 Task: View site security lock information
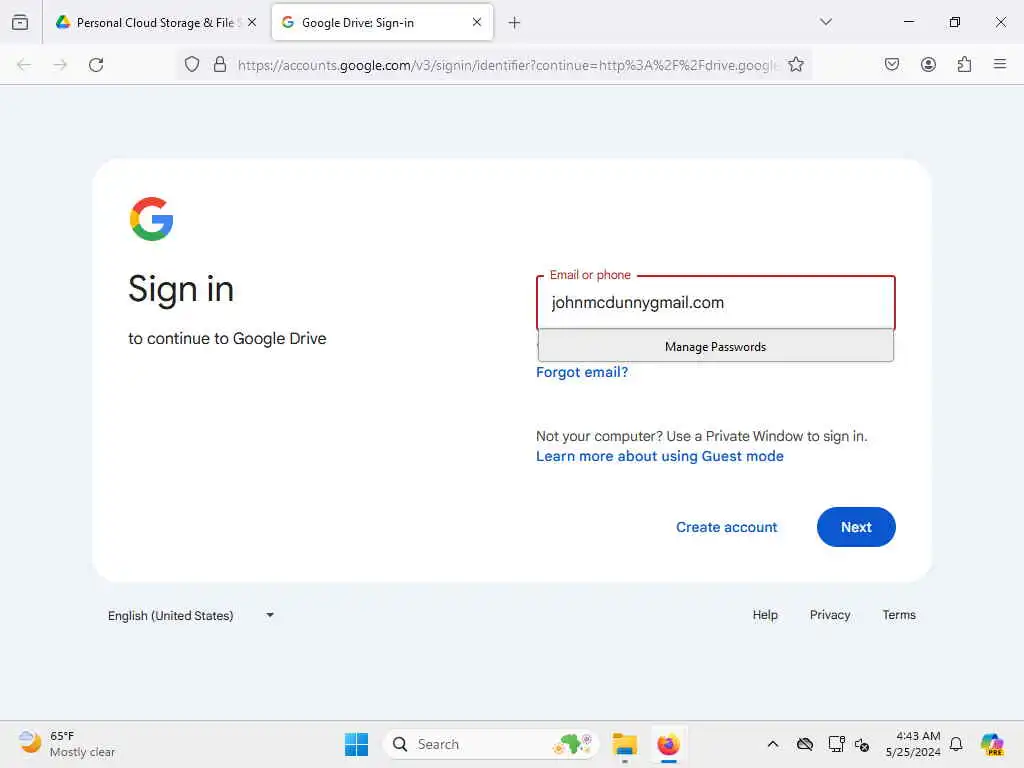(220, 64)
